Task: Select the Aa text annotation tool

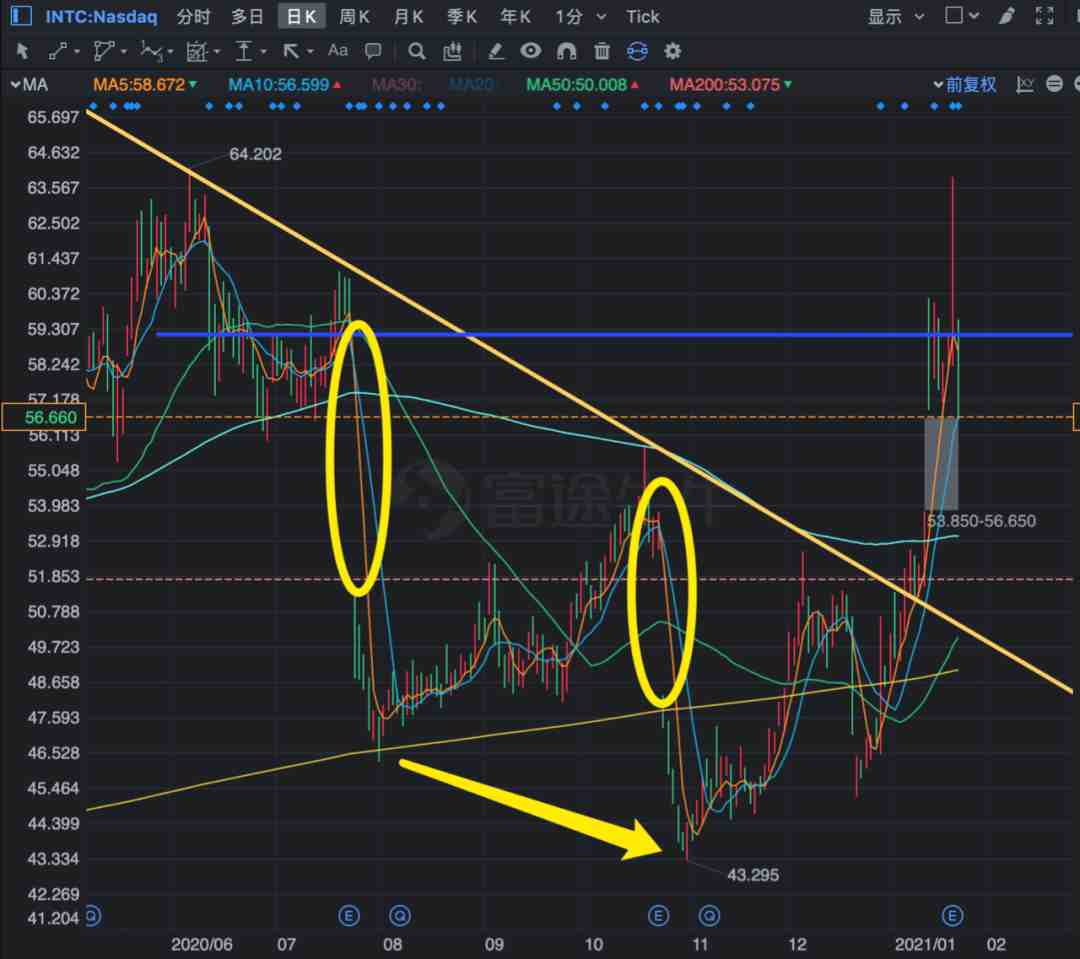Action: tap(338, 50)
